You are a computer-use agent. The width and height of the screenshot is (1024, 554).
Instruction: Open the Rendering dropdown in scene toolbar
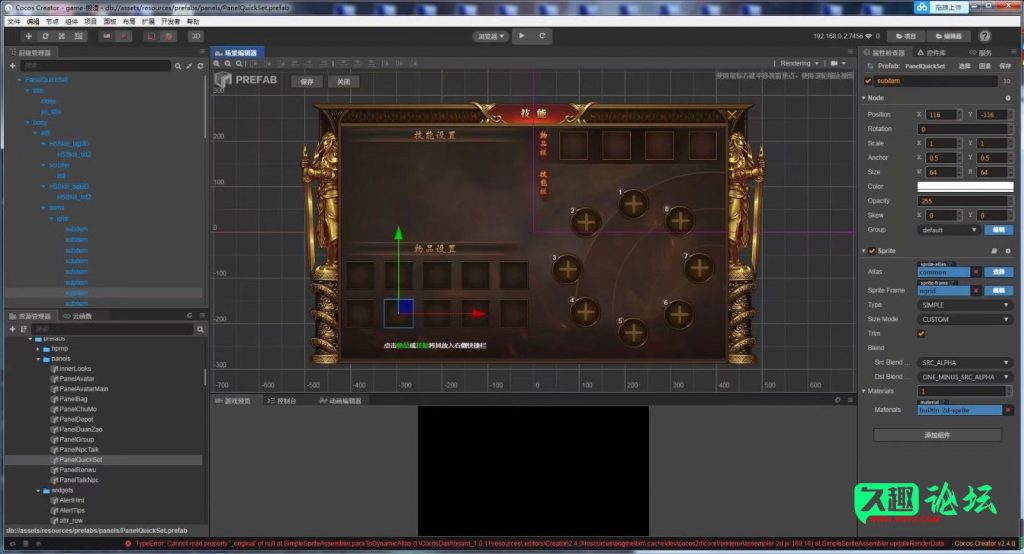point(799,63)
